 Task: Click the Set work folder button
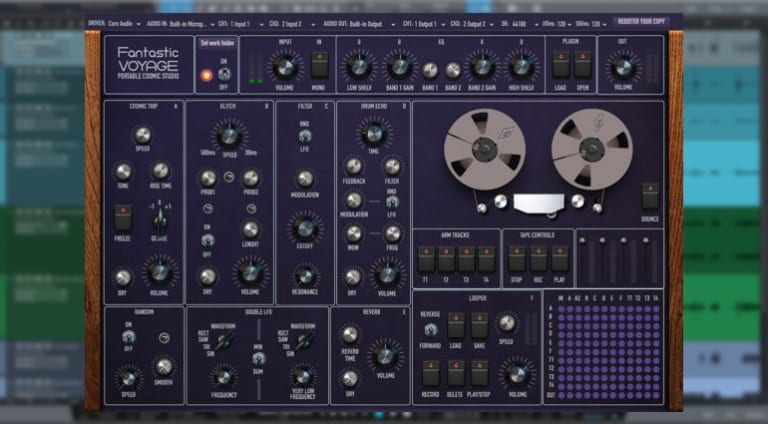(217, 44)
